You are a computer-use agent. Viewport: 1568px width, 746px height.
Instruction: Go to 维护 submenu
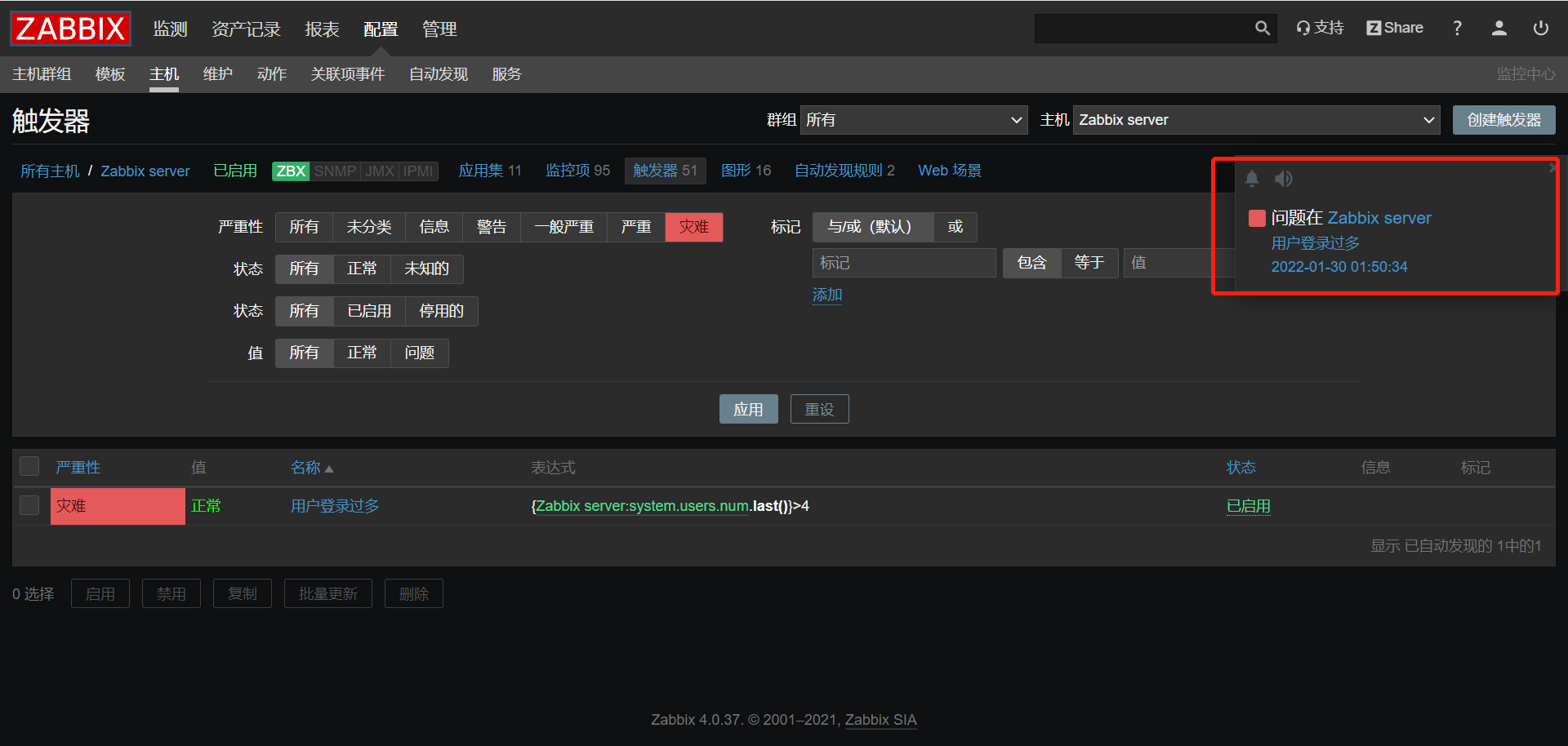[x=218, y=74]
